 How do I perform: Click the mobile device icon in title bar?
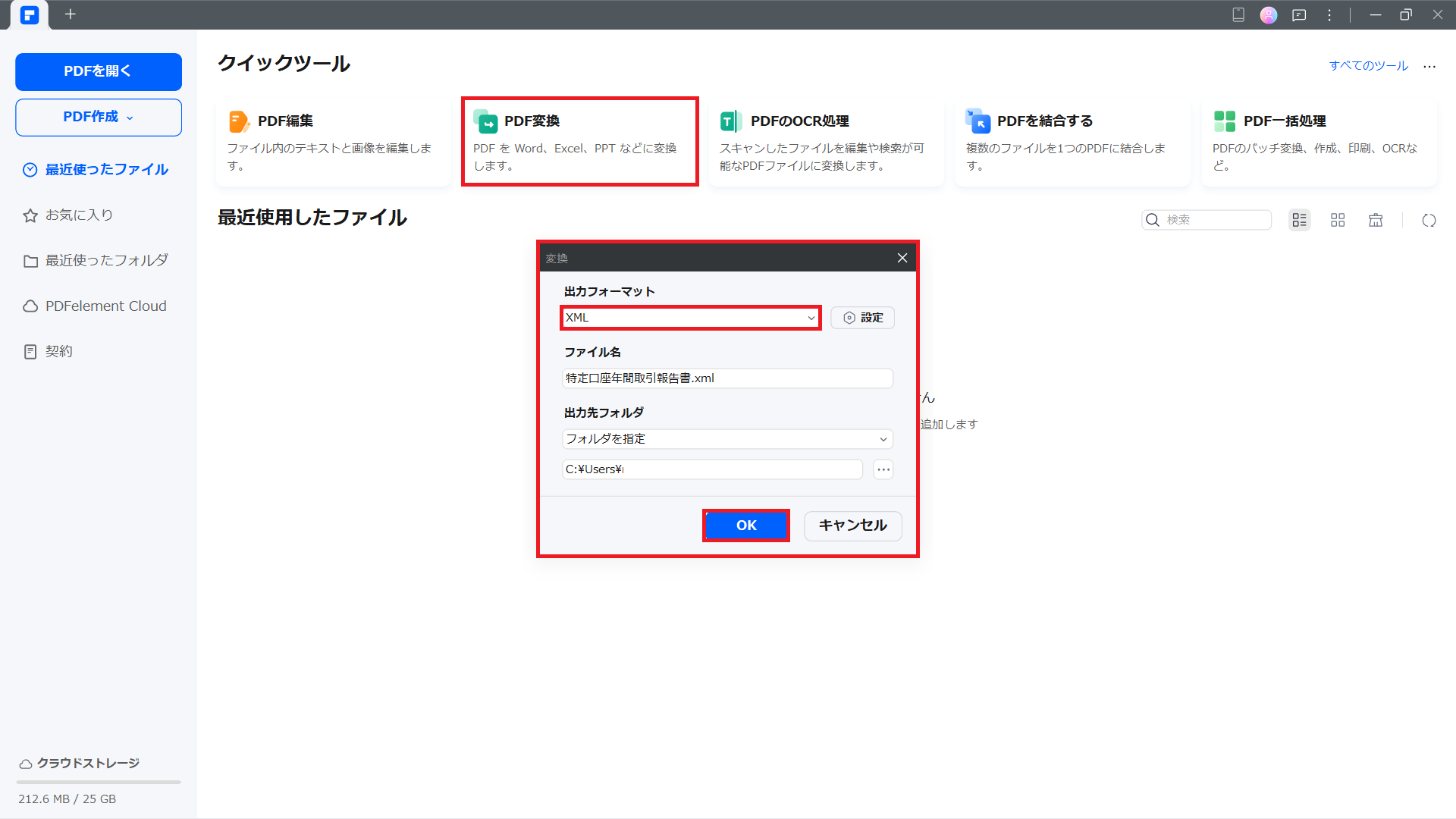pos(1238,15)
